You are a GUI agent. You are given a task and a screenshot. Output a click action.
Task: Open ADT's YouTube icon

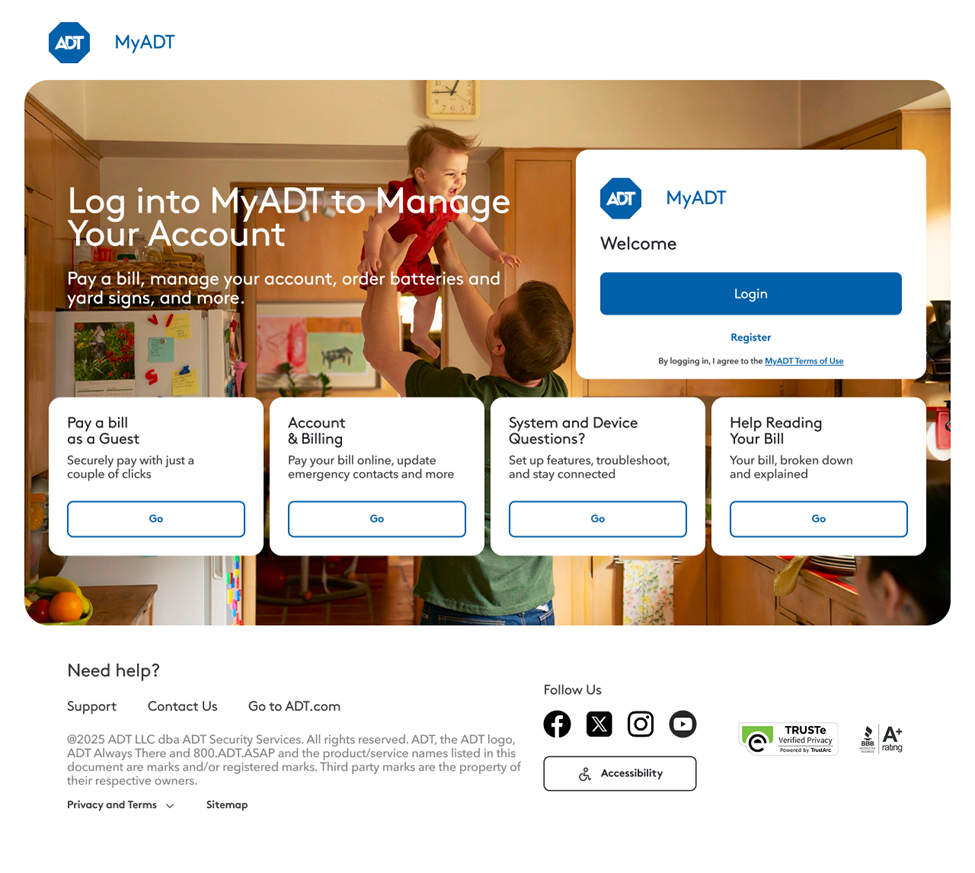[682, 724]
